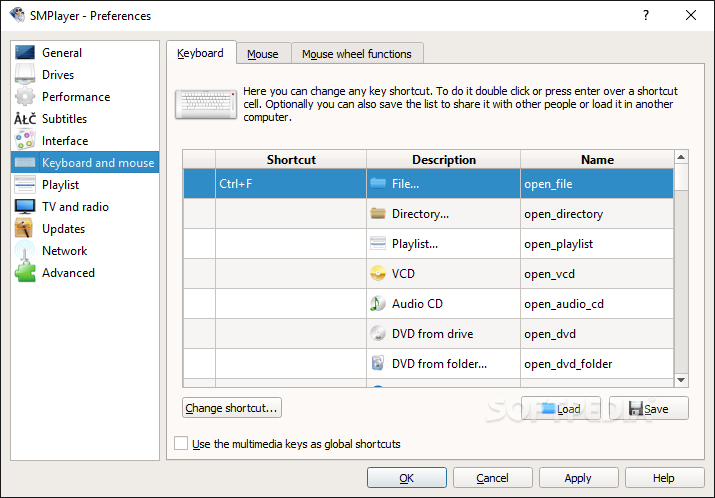Select the empty shortcut cell for VCD

291,274
